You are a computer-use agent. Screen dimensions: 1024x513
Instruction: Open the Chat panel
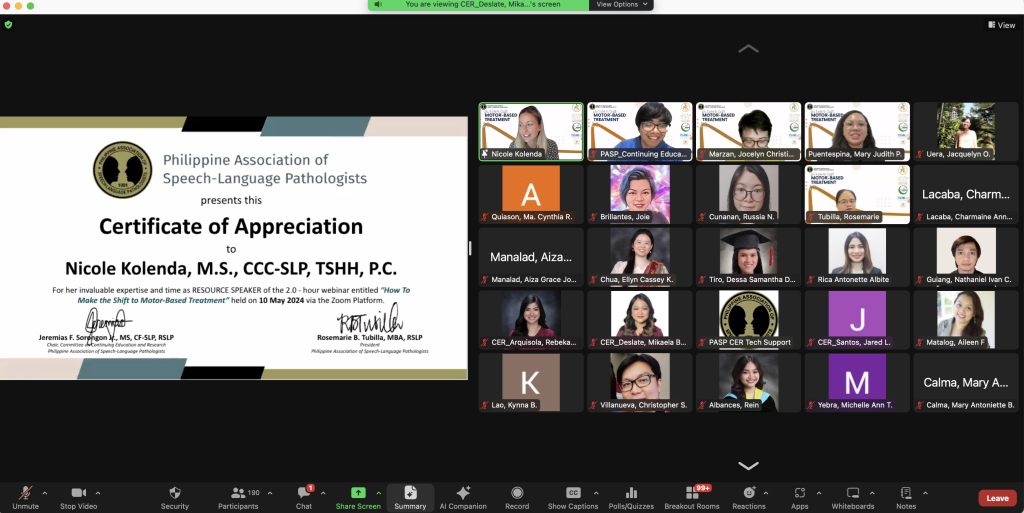(x=304, y=497)
